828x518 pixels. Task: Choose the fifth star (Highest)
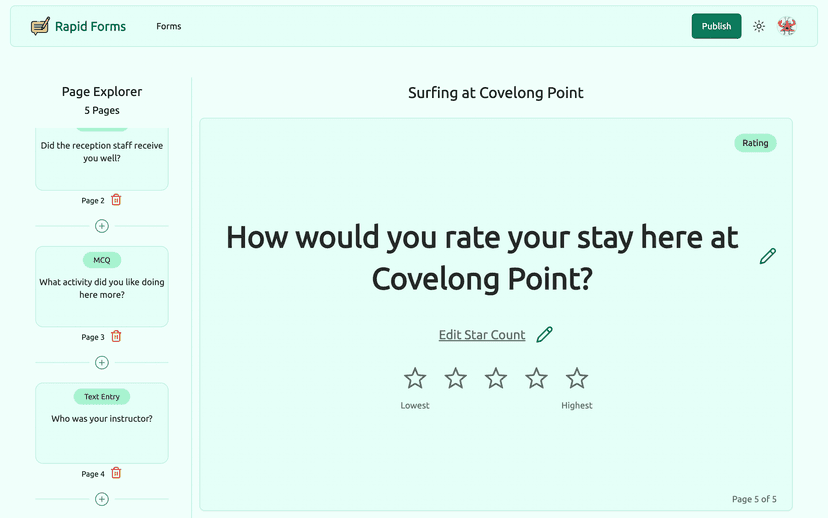click(x=577, y=378)
